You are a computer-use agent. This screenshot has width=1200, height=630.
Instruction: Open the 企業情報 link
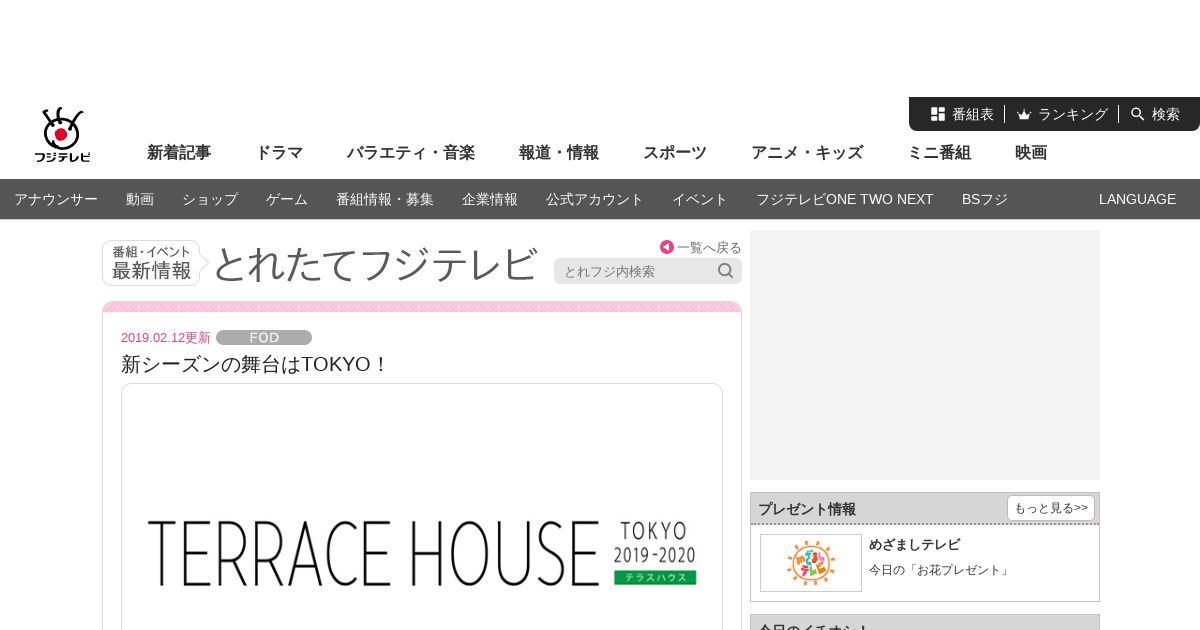click(x=490, y=199)
